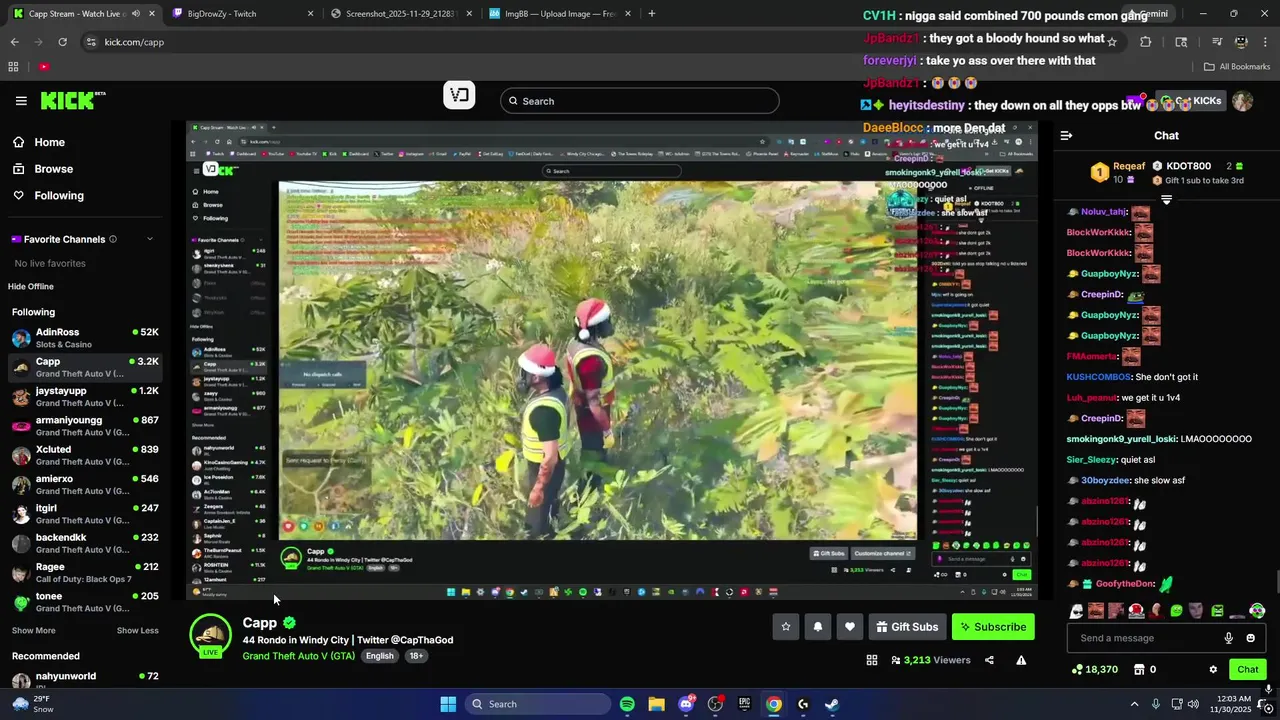Show hidden icons chevron in system tray
This screenshot has height=720, width=1280.
(1134, 704)
